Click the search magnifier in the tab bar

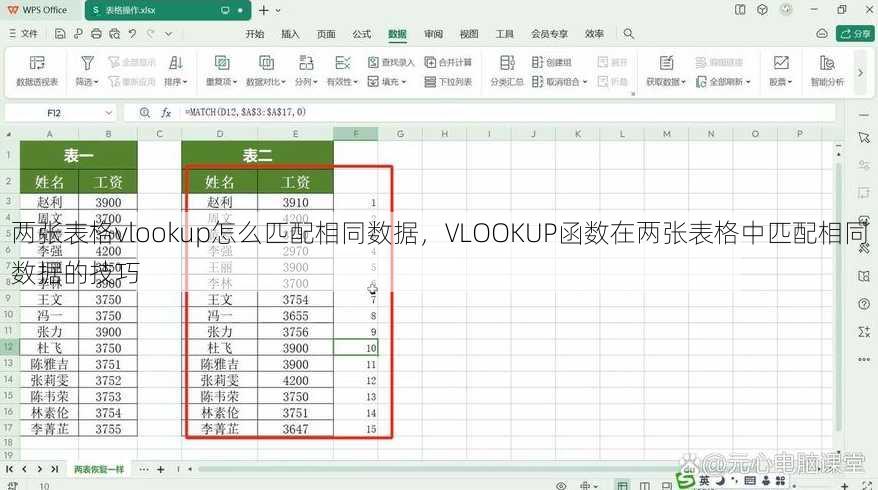tap(629, 34)
